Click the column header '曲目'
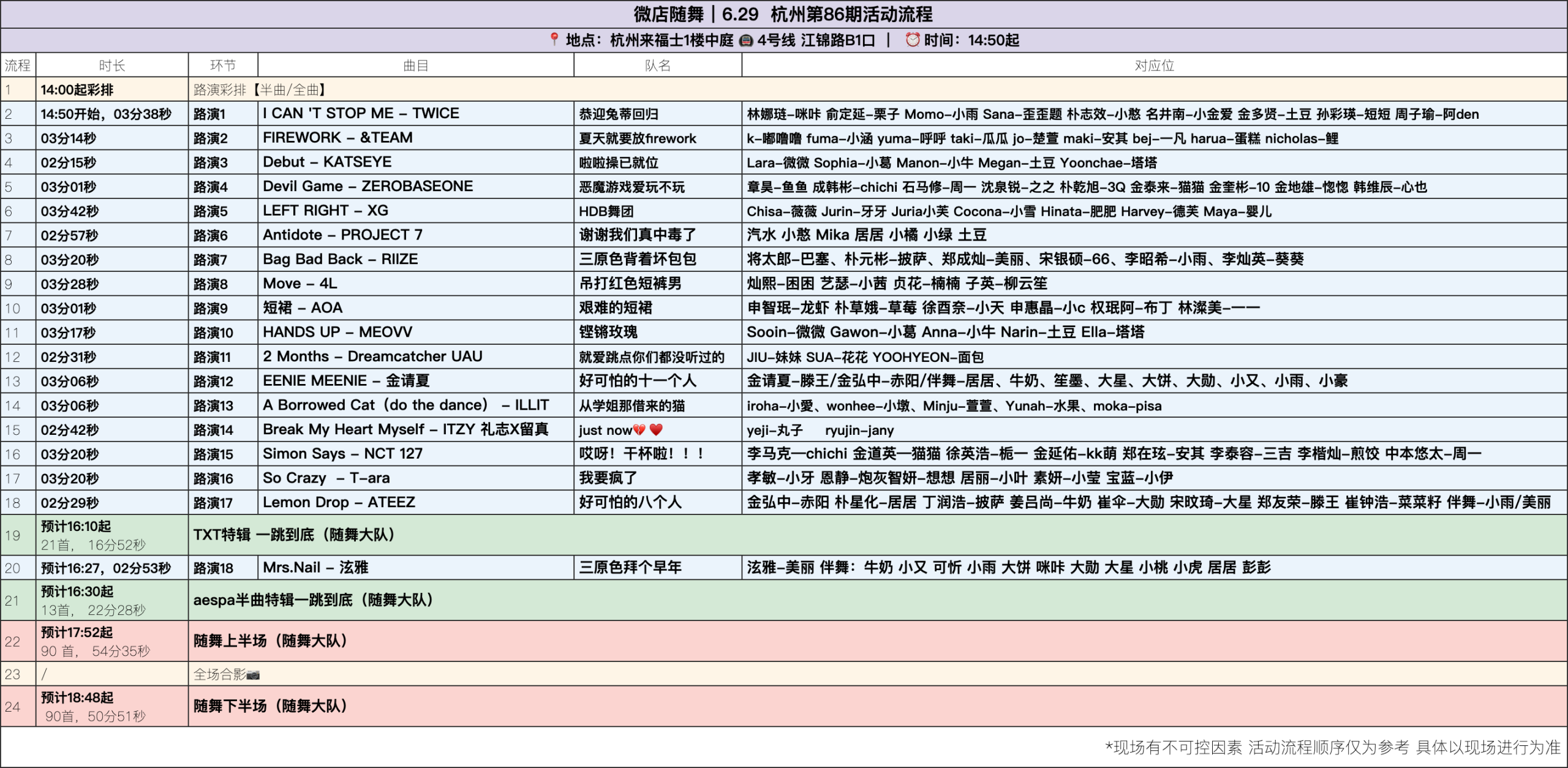 point(416,65)
